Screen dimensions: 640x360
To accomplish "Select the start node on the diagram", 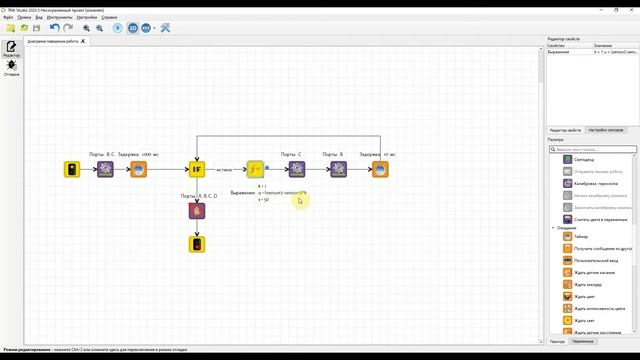I will click(72, 169).
